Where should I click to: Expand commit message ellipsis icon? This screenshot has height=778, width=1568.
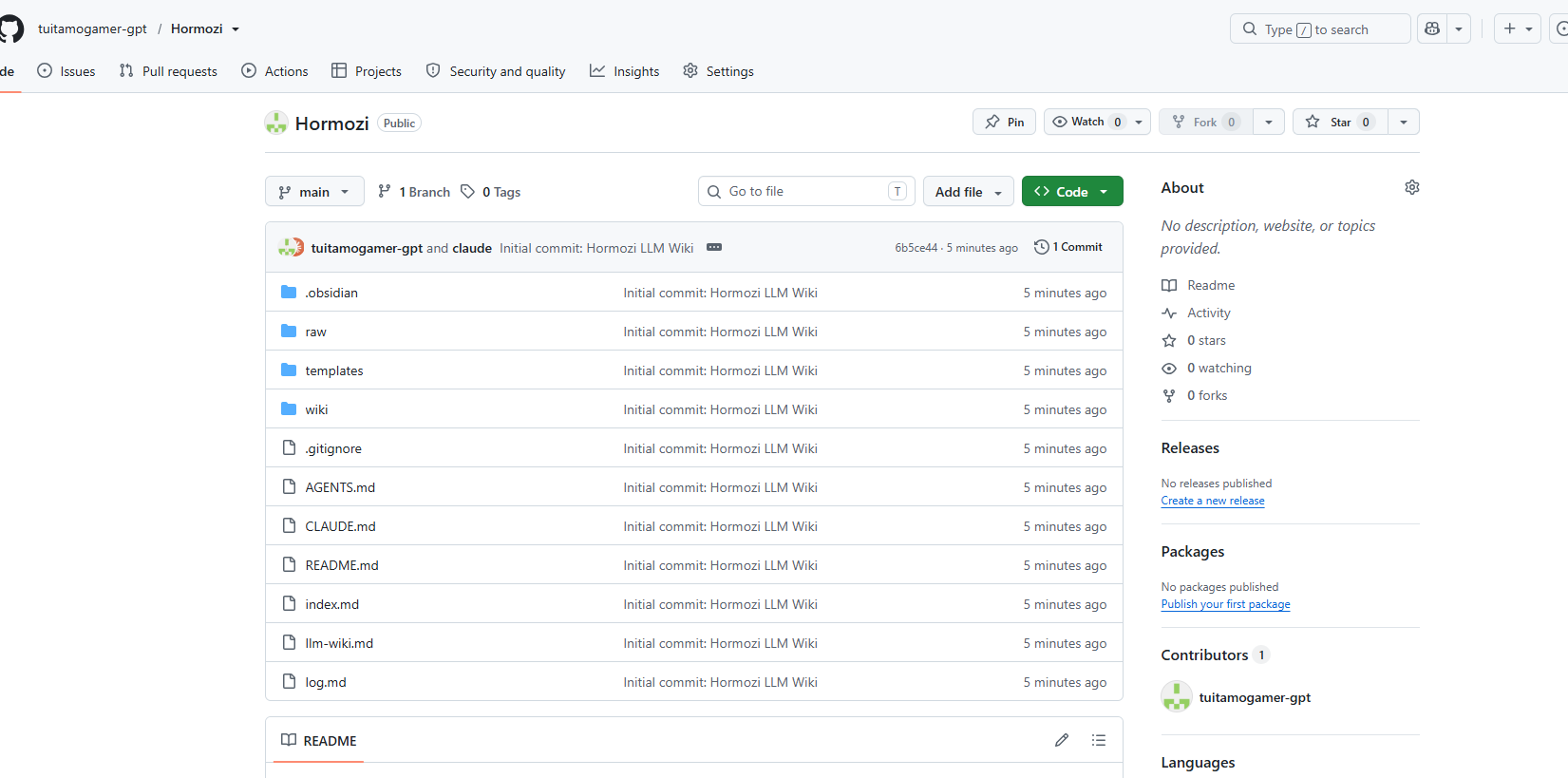point(714,247)
